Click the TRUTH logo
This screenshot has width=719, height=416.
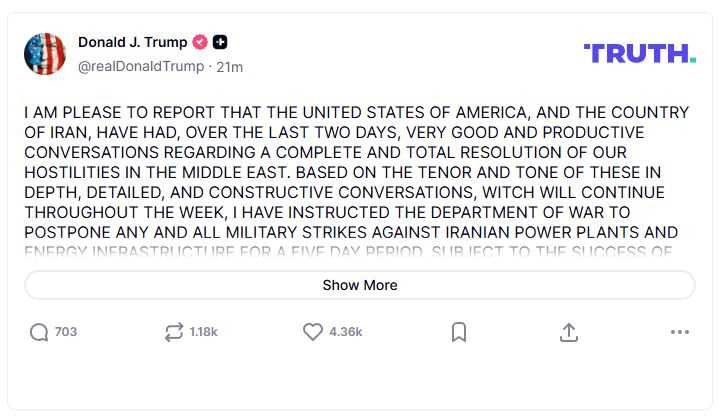pos(639,54)
